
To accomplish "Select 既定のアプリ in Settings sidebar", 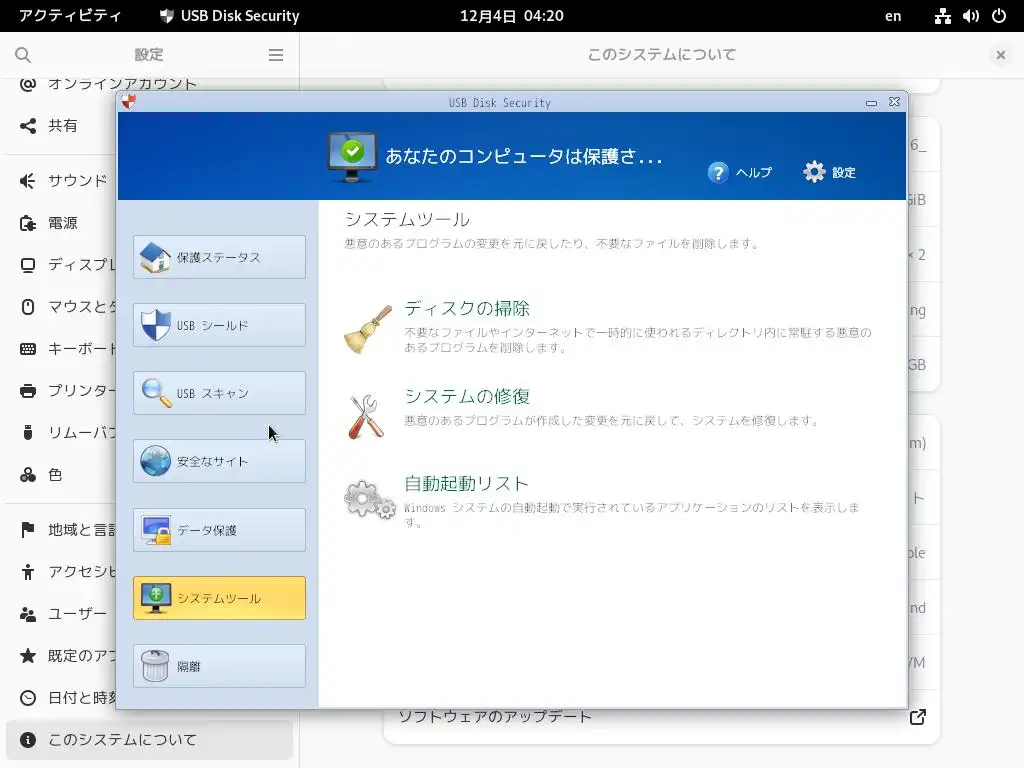I will click(x=62, y=656).
